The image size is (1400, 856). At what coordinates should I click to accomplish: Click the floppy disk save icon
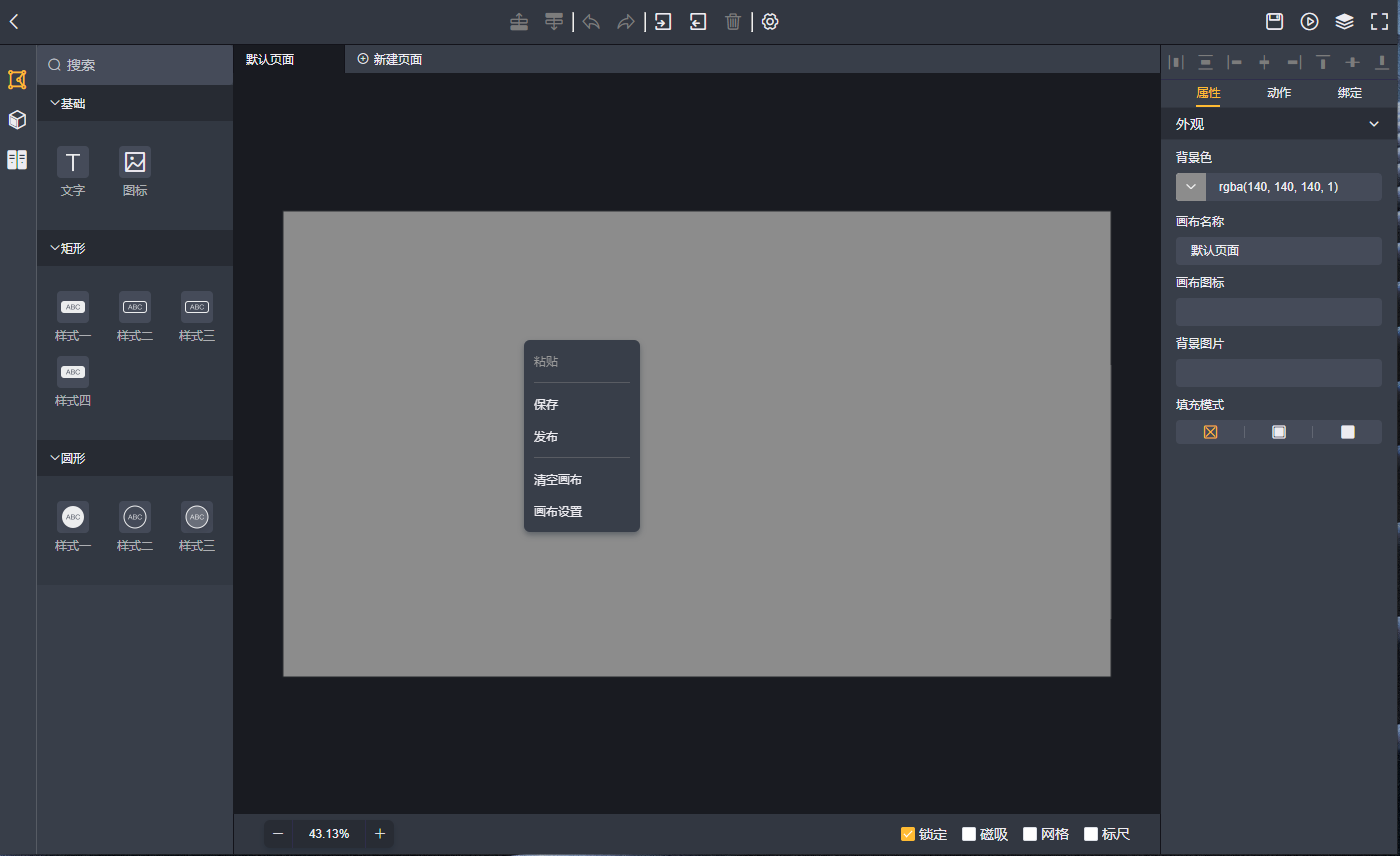click(1274, 21)
